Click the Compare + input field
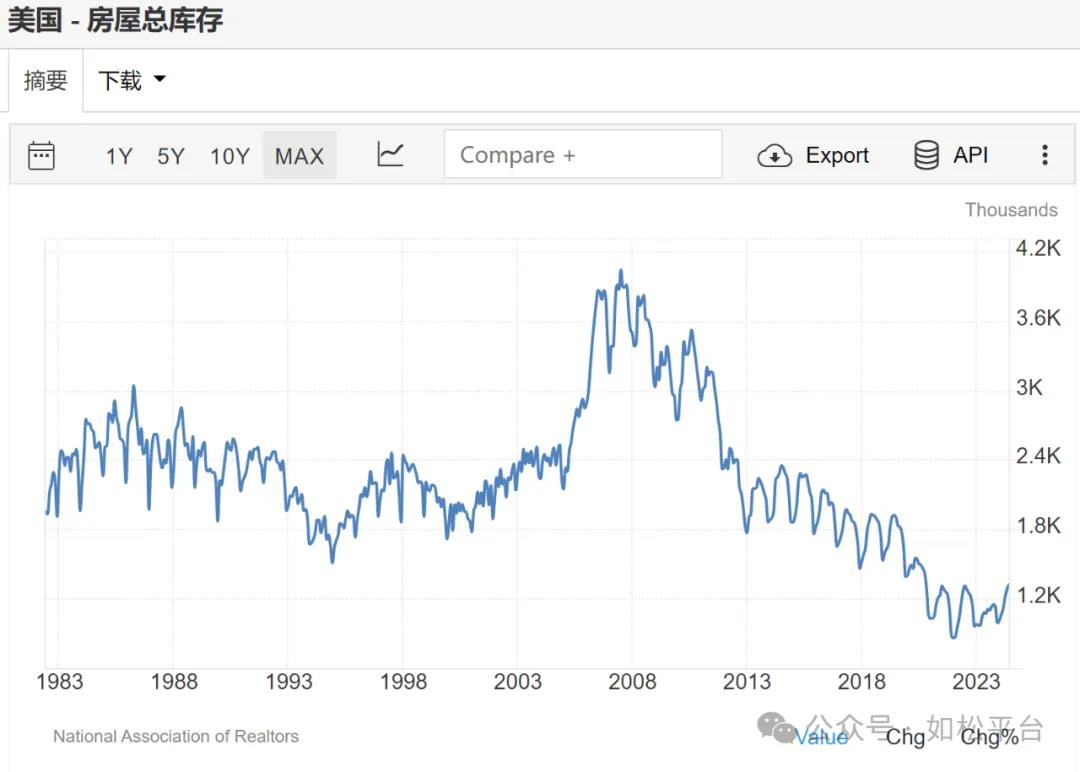The image size is (1080, 772). point(582,155)
